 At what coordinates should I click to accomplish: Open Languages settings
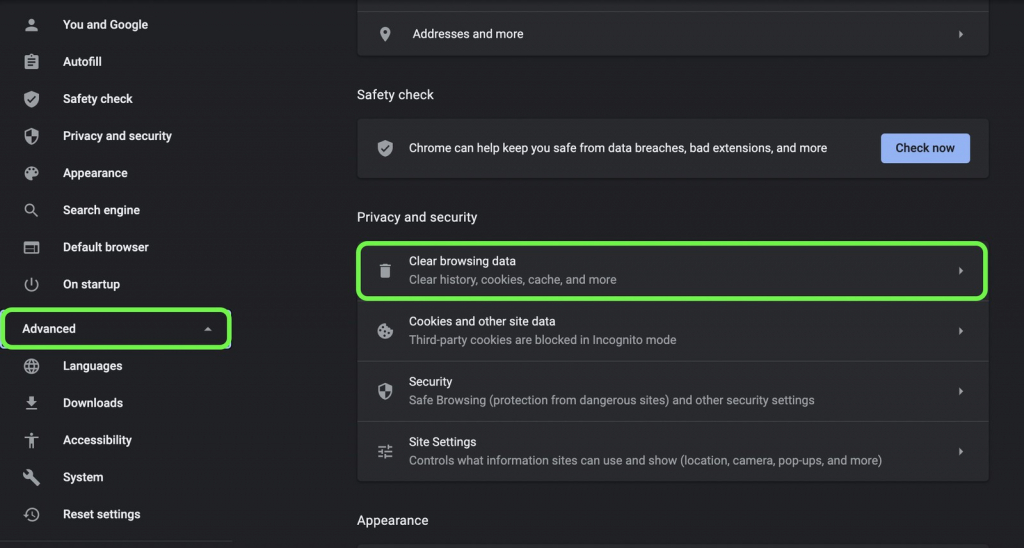pyautogui.click(x=93, y=366)
